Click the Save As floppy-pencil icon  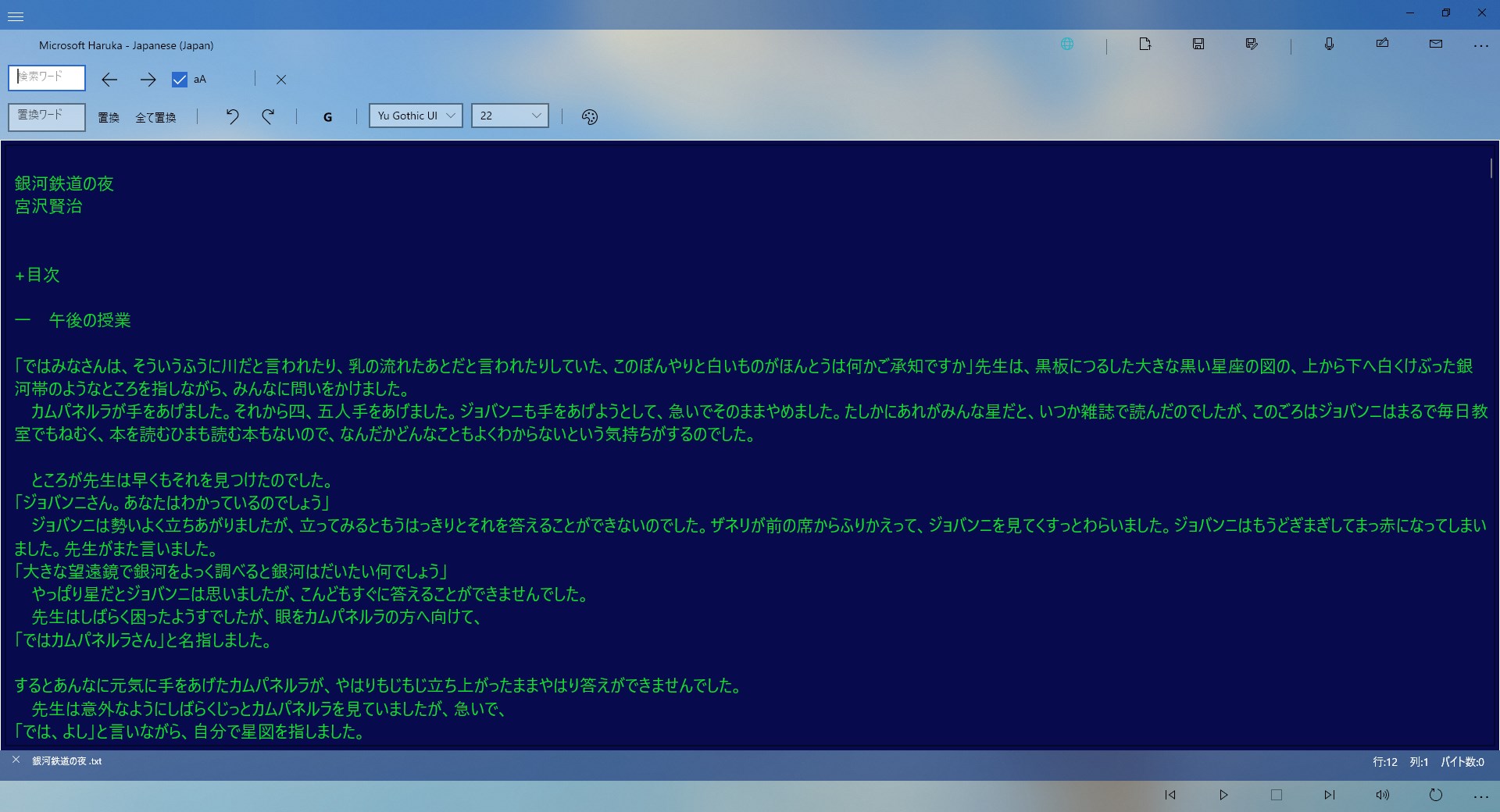[1252, 45]
